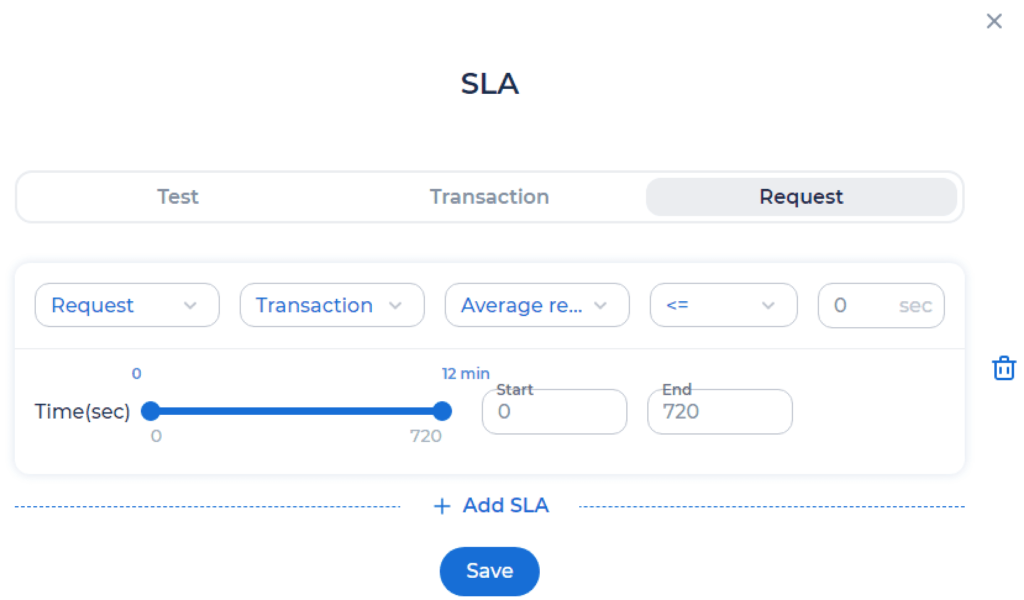Close the SLA dialog
The width and height of the screenshot is (1024, 600).
pos(994,21)
